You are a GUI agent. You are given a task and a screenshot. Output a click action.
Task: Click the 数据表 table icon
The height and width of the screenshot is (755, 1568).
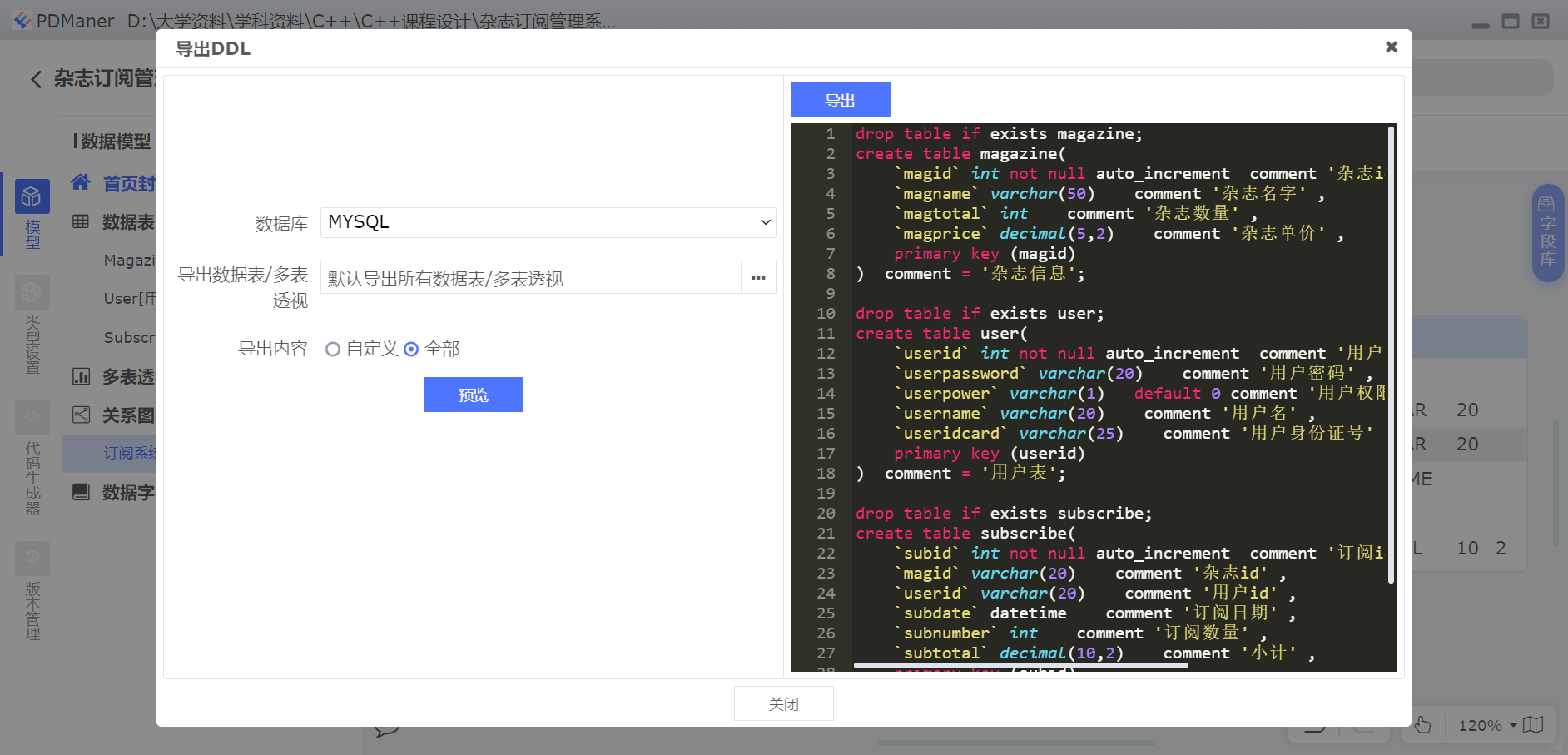tap(81, 221)
